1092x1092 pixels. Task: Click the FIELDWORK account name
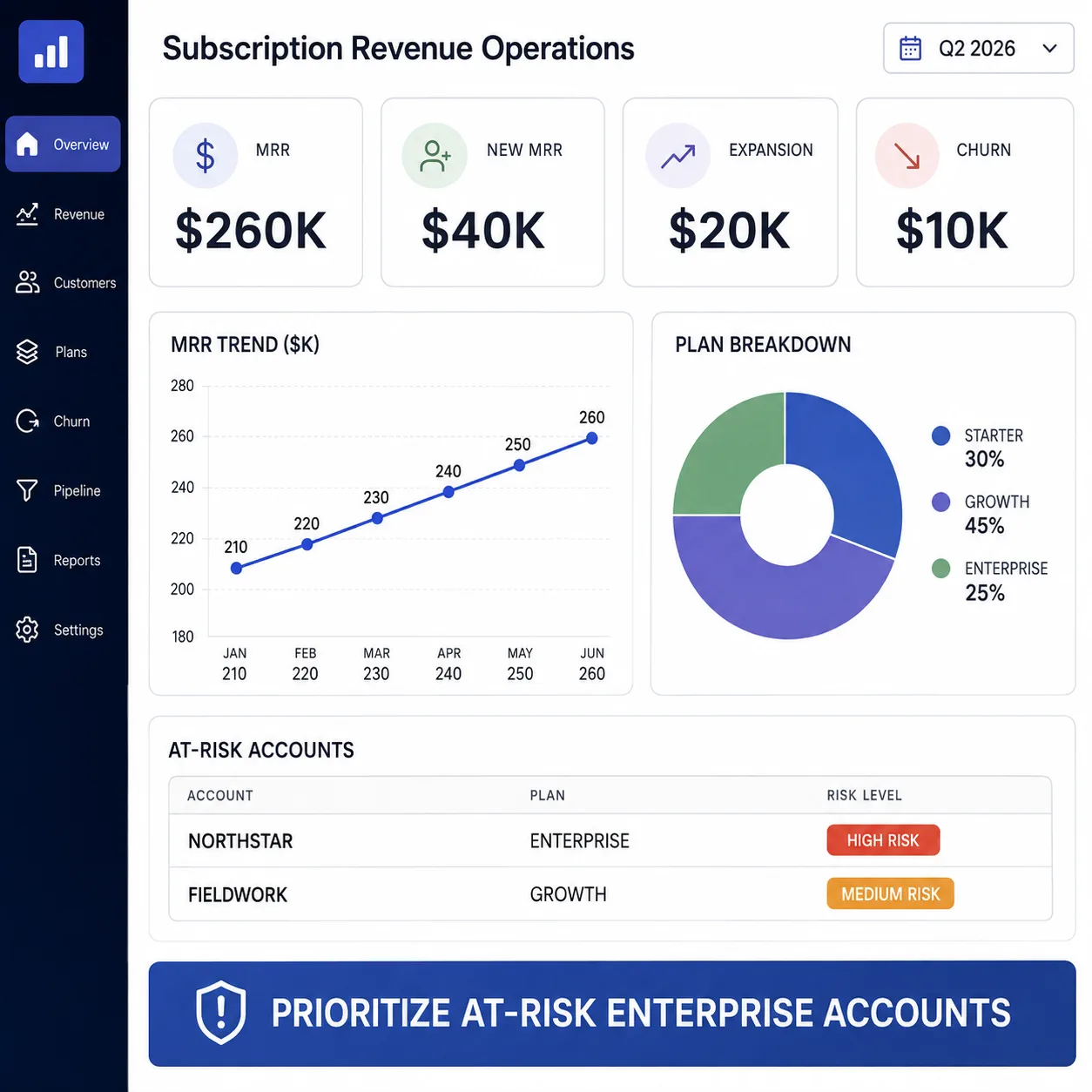coord(238,895)
